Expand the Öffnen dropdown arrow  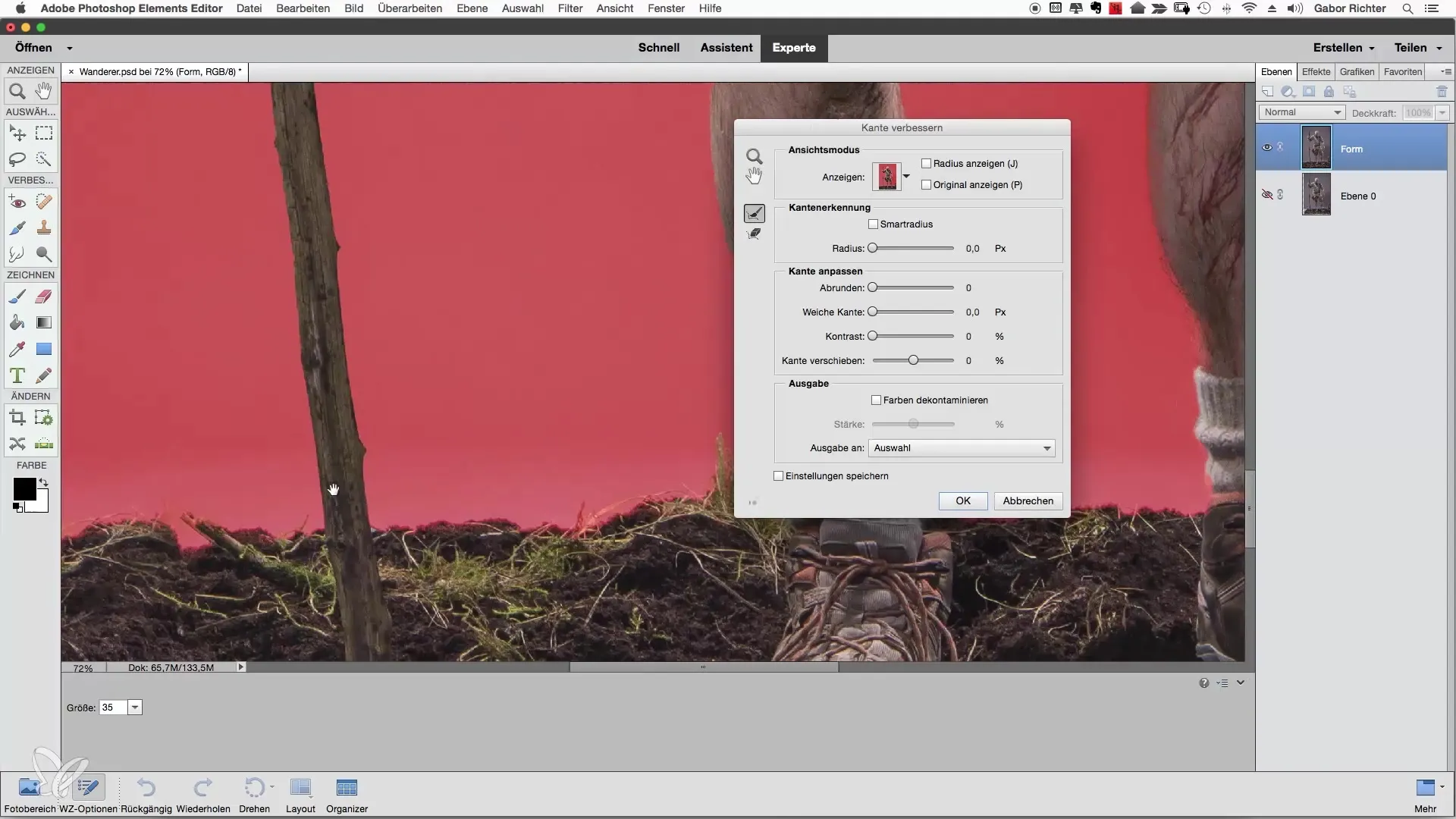click(69, 48)
